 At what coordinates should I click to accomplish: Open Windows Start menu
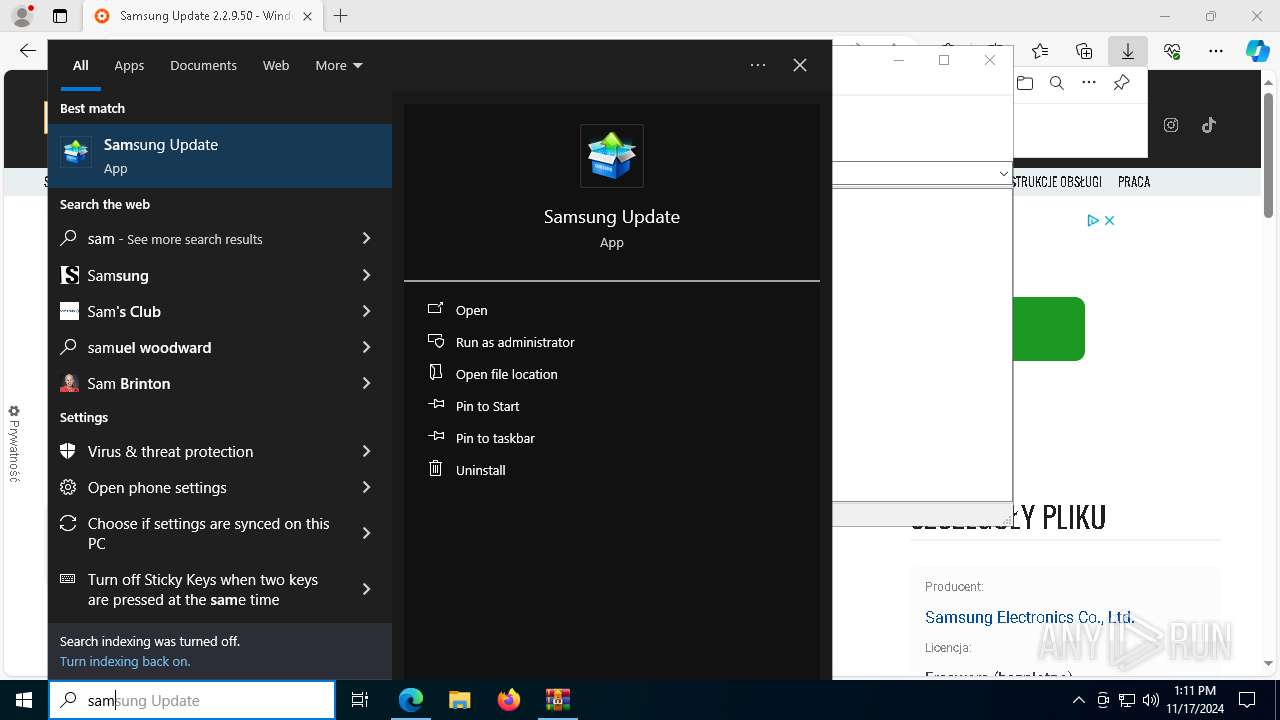pyautogui.click(x=24, y=700)
